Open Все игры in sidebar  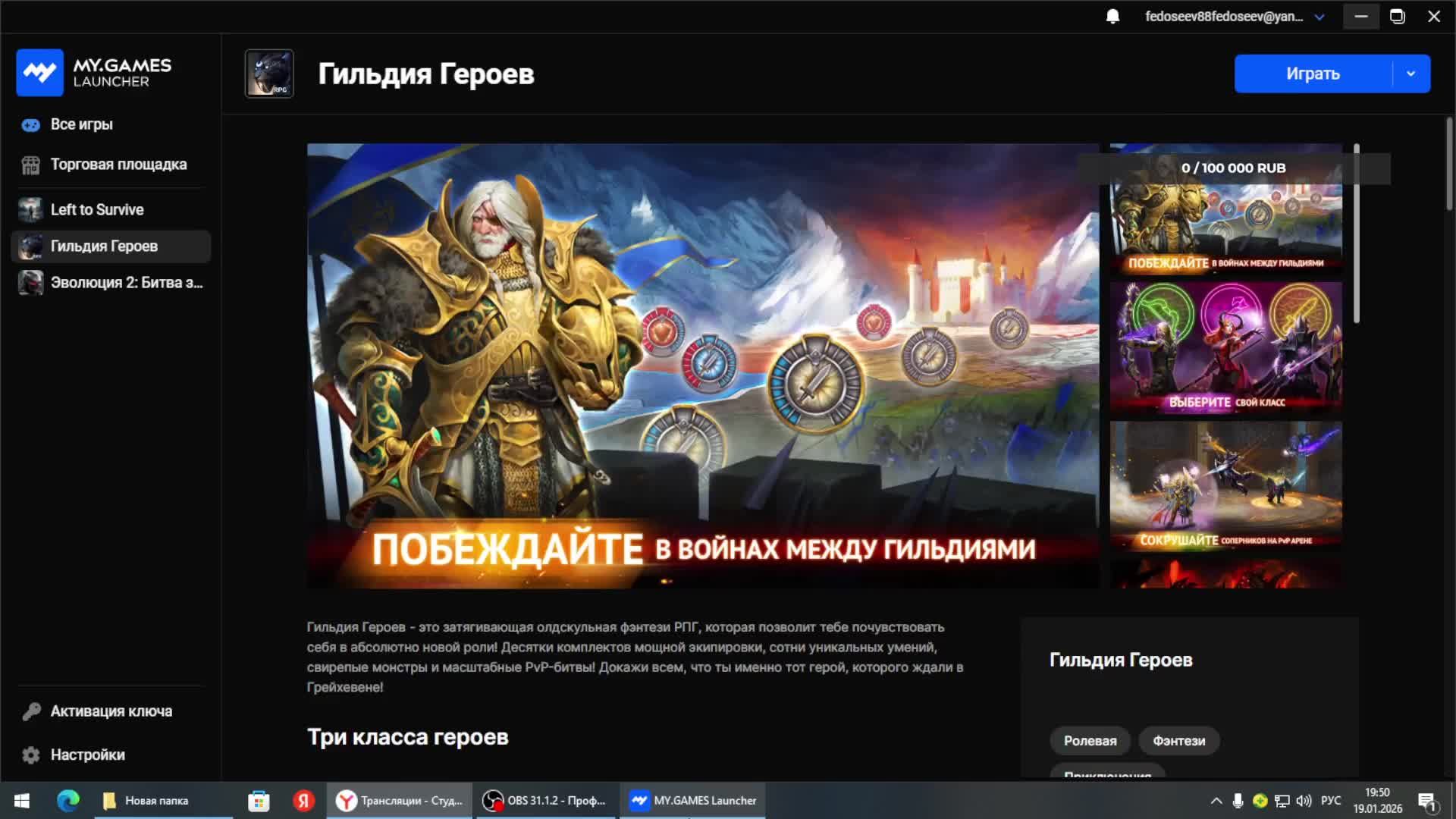click(x=81, y=124)
